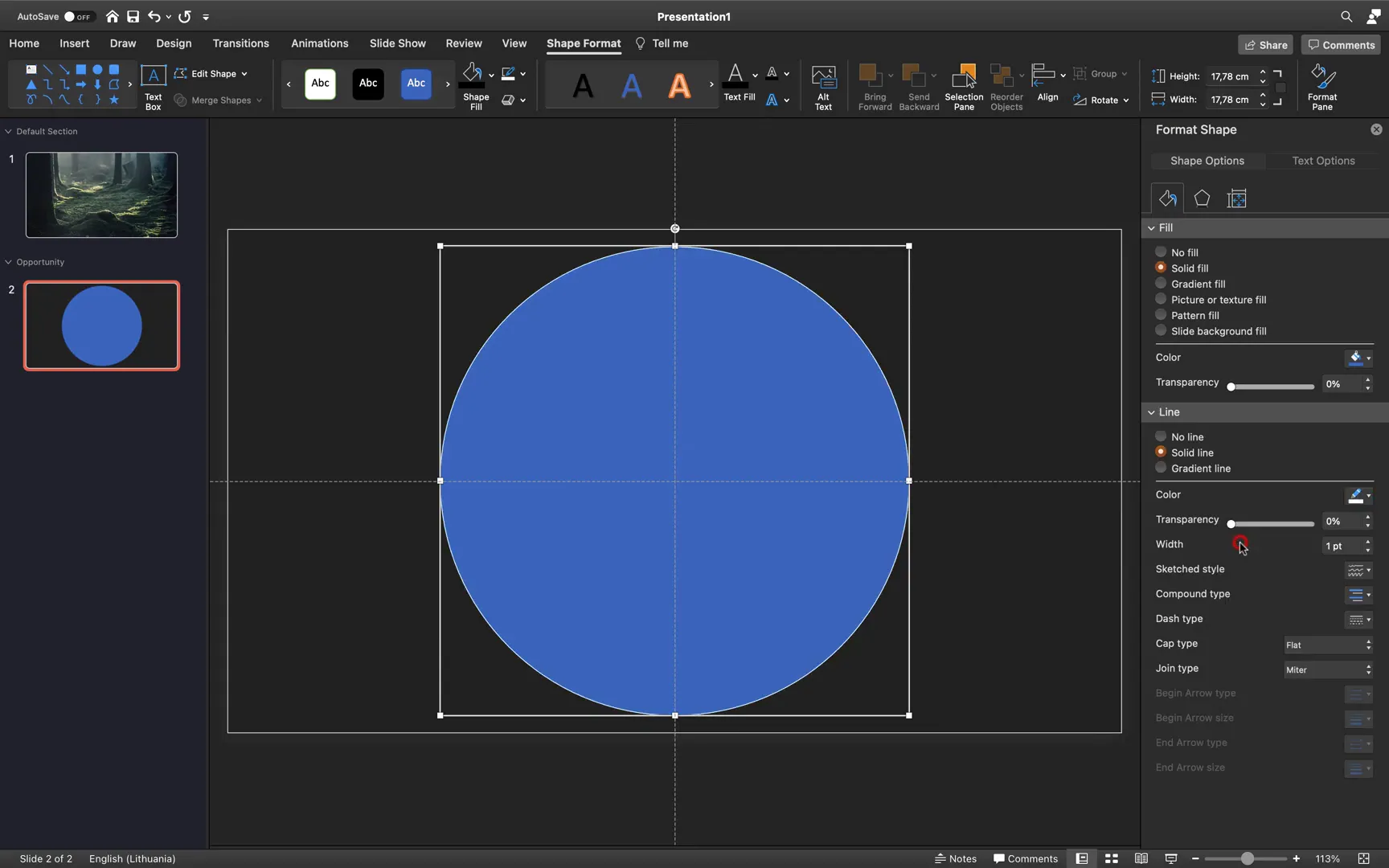
Task: Open the Alt Text tool
Action: point(823,87)
